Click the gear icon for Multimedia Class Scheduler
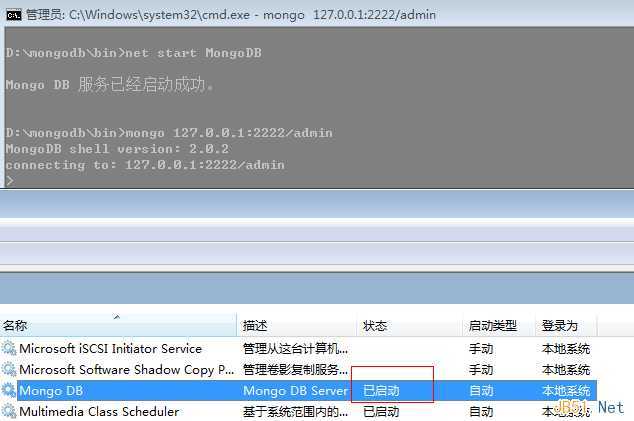This screenshot has width=634, height=421. tap(8, 411)
